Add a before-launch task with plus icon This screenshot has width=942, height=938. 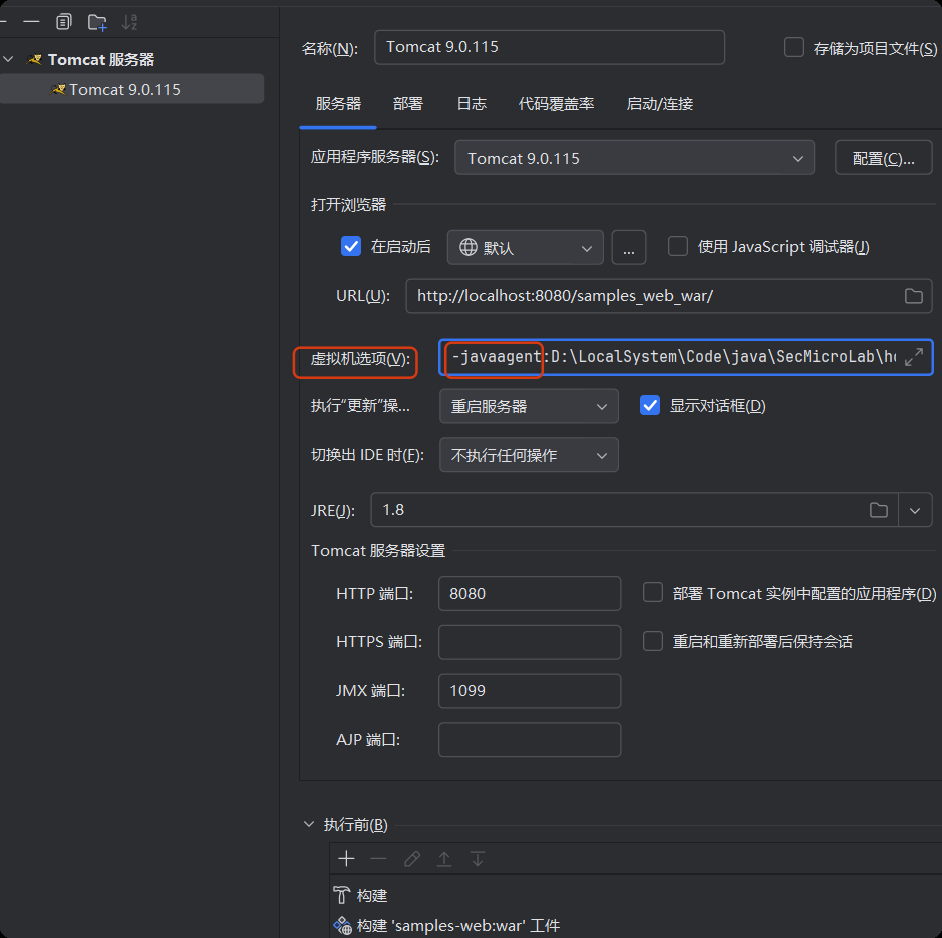click(346, 858)
